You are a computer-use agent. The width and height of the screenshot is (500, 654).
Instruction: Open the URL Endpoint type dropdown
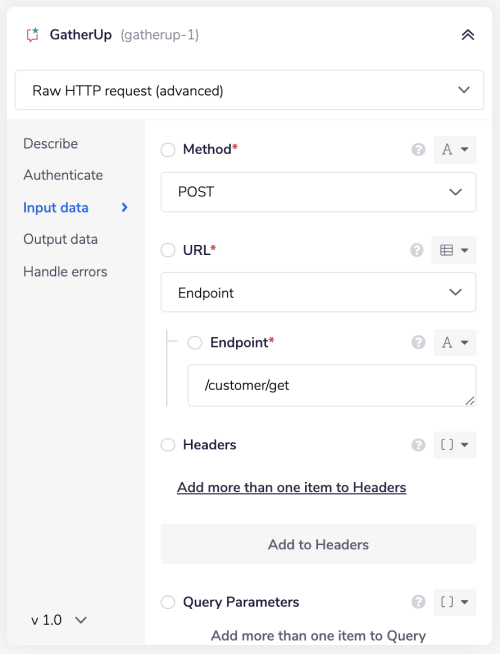click(318, 292)
